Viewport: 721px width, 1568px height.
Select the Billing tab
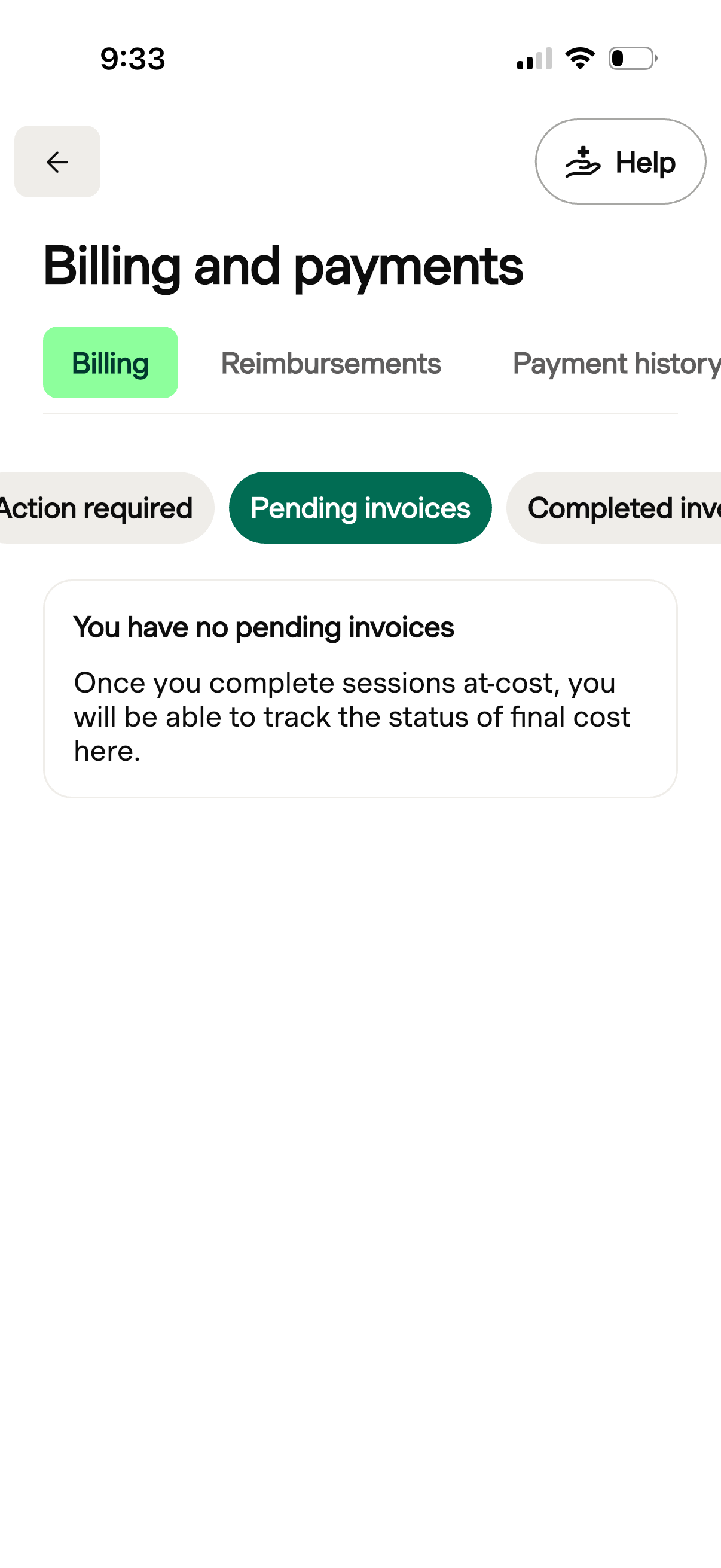coord(110,363)
